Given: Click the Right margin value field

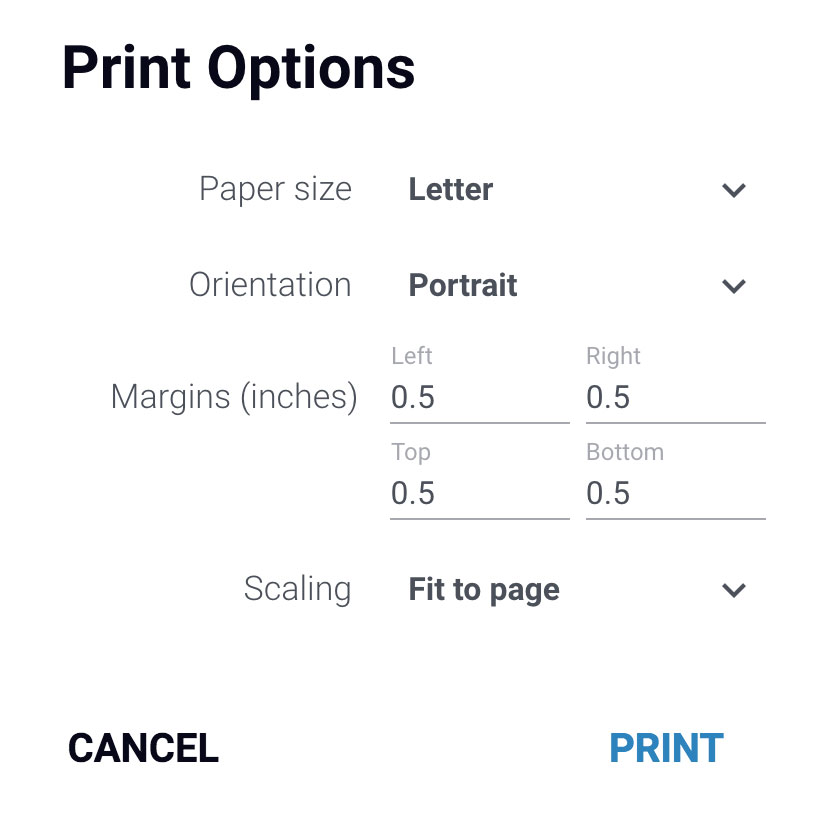Looking at the screenshot, I should point(675,397).
